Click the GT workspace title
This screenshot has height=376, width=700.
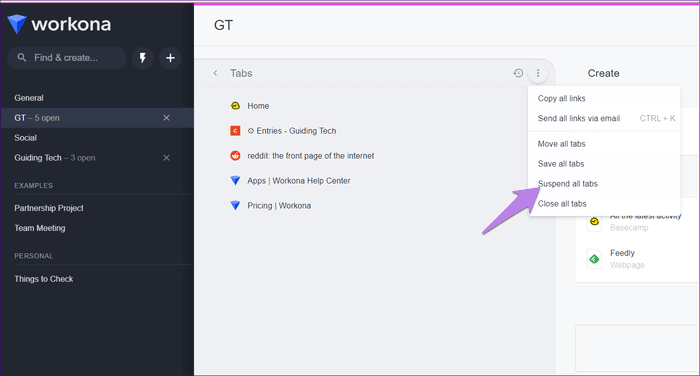pyautogui.click(x=223, y=25)
